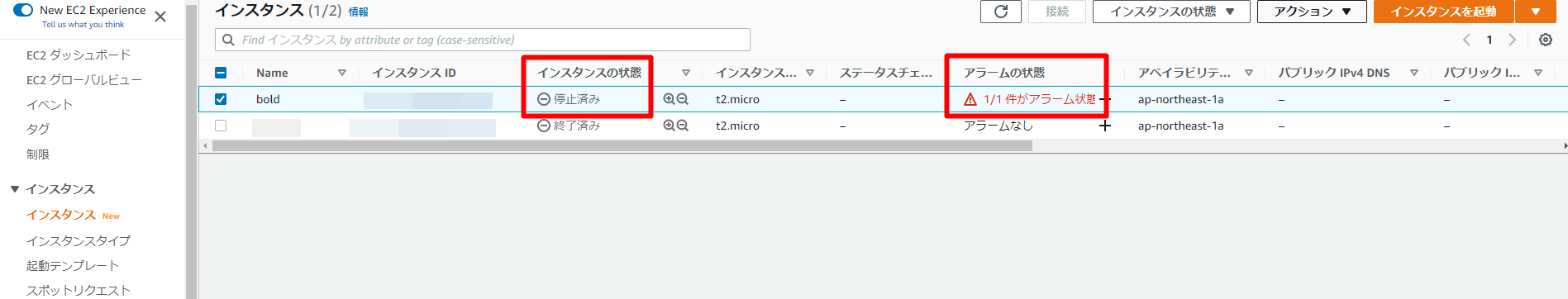The height and width of the screenshot is (299, 1568).
Task: Sort by the パブリック I... column arrow
Action: click(x=1538, y=73)
